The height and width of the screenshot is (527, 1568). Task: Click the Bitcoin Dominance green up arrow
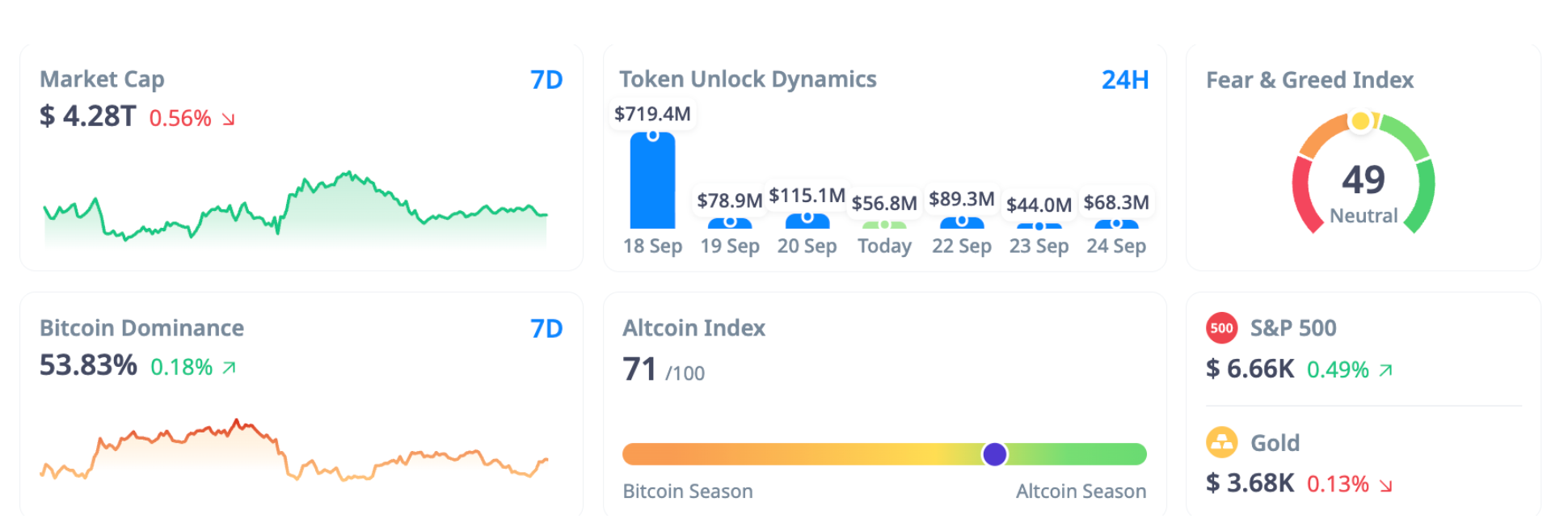tap(230, 368)
